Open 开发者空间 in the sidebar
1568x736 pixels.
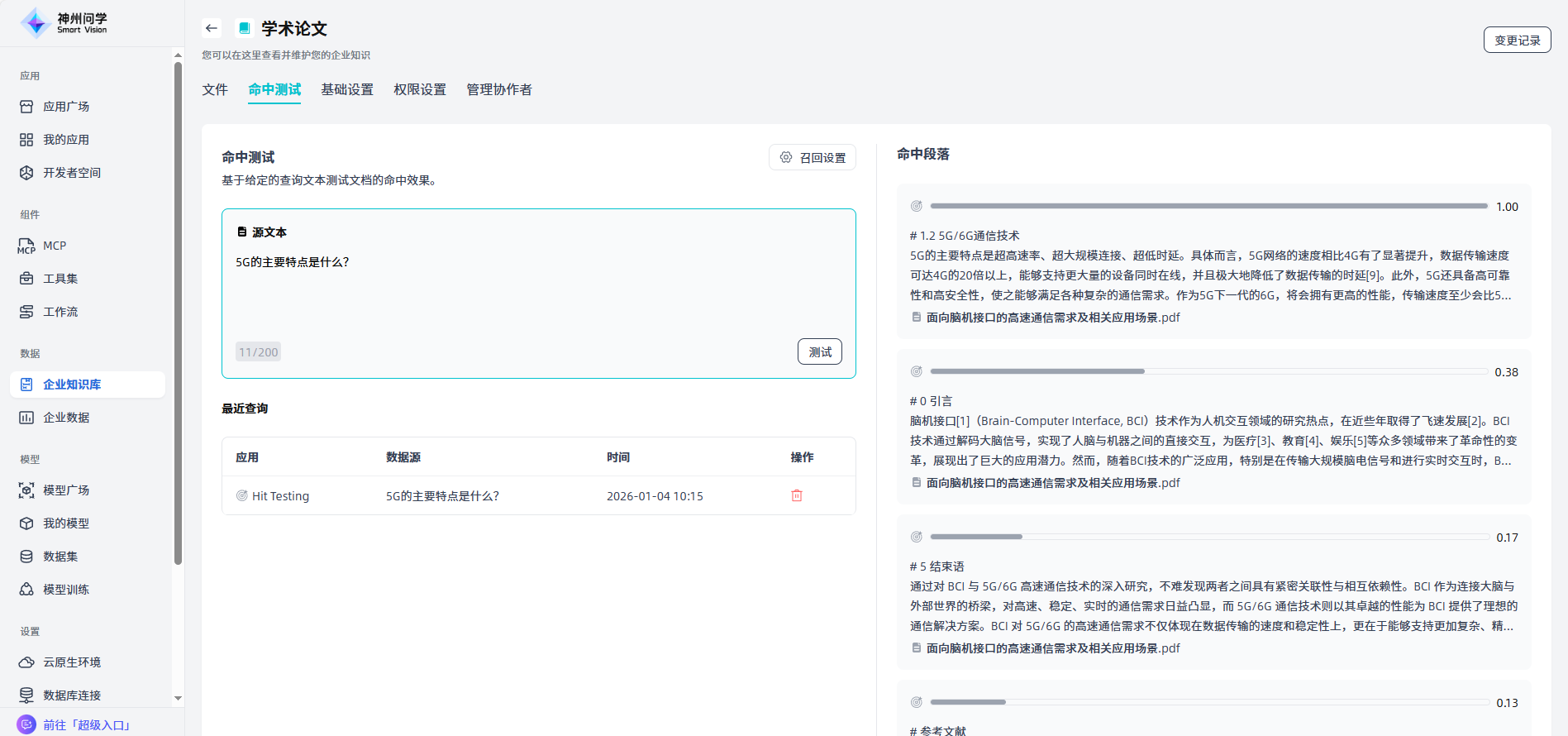(x=72, y=173)
